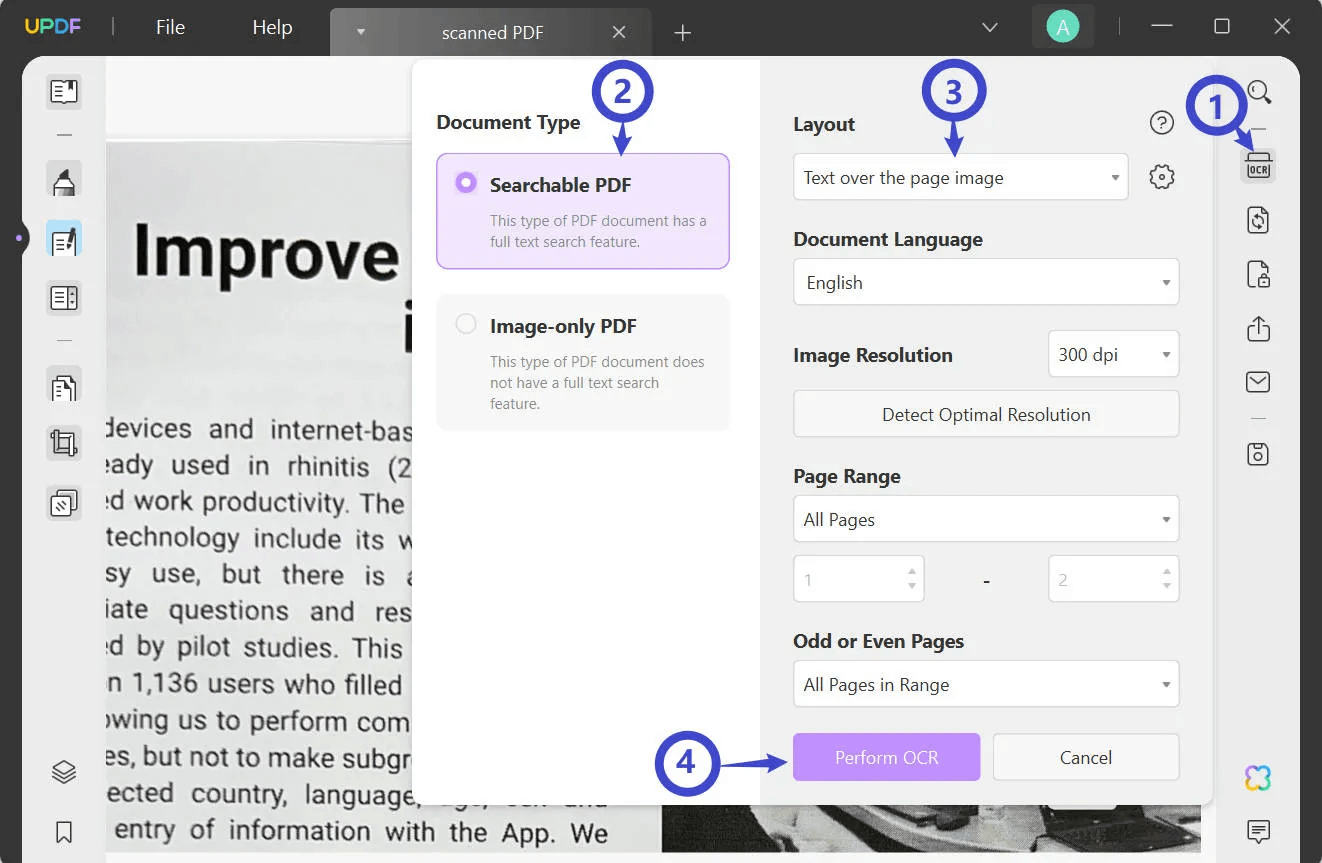Click the Save disk icon
1322x863 pixels.
click(x=1258, y=453)
